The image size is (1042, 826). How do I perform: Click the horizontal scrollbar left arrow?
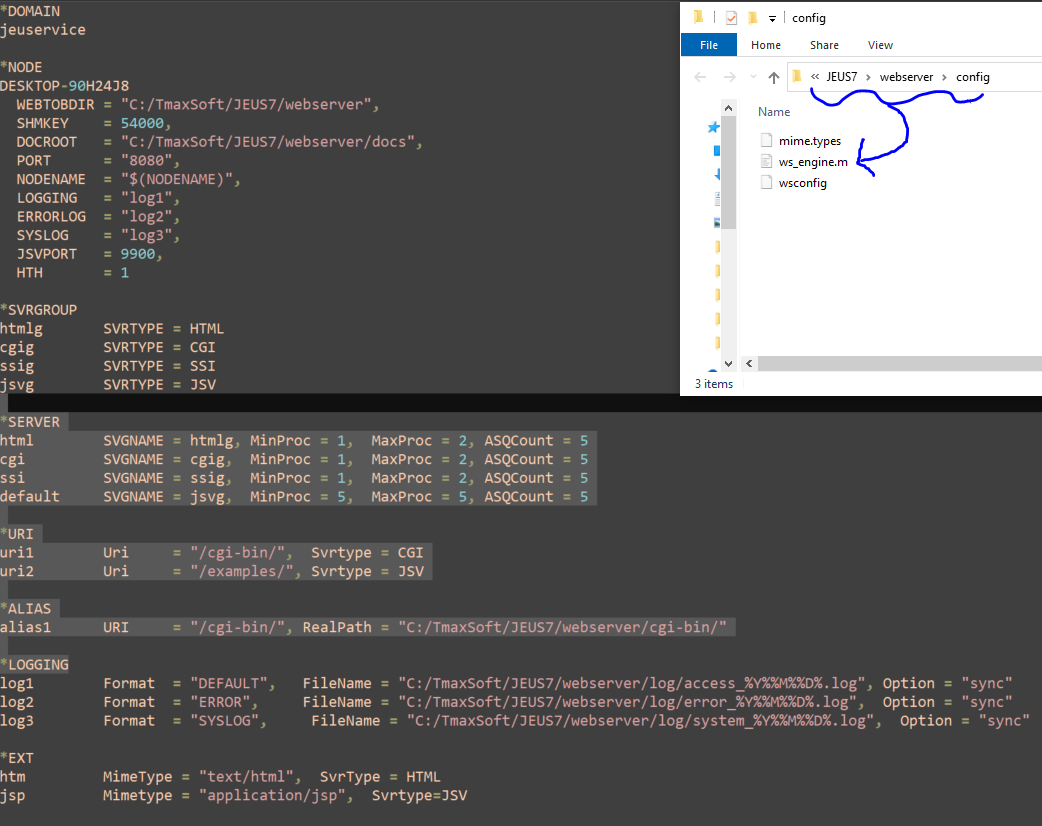point(749,363)
